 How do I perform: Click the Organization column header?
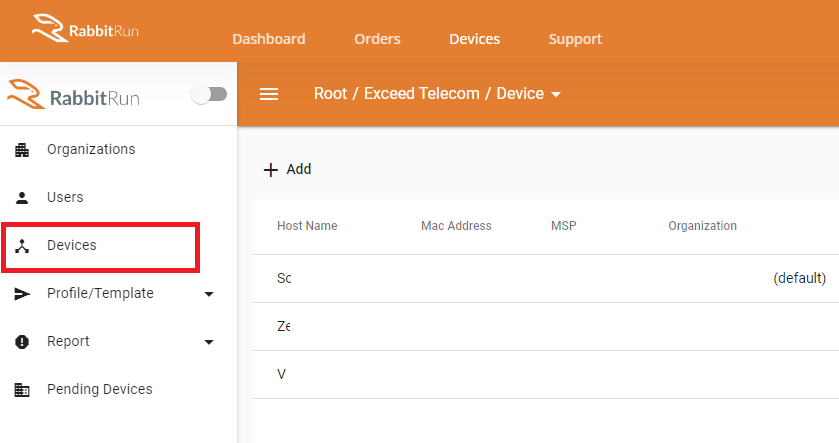702,226
